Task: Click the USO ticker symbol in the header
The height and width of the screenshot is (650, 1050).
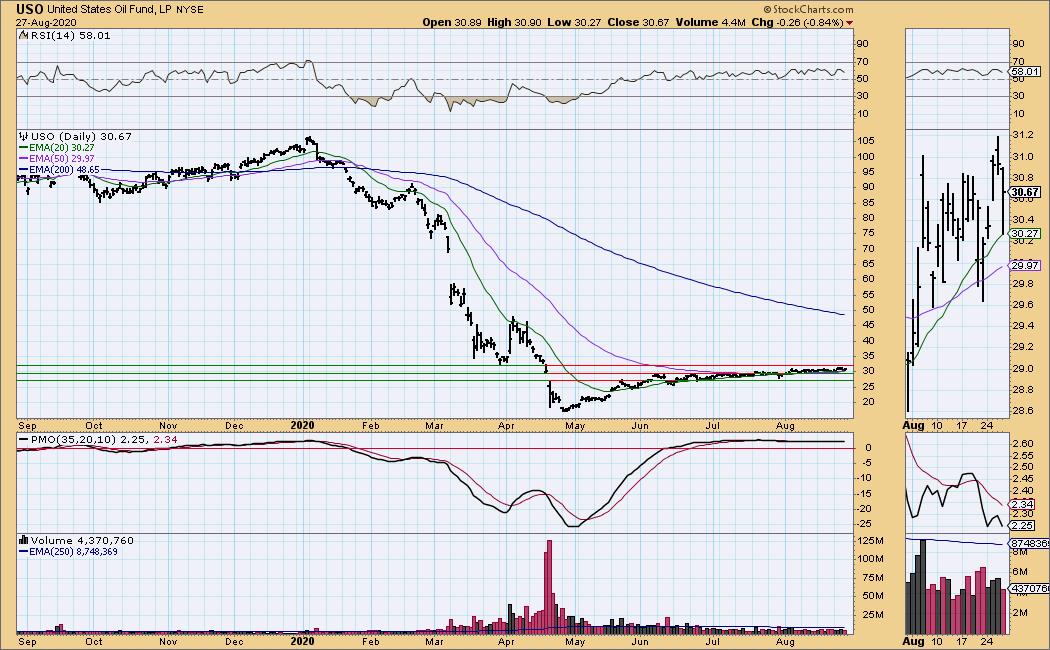Action: click(x=30, y=9)
